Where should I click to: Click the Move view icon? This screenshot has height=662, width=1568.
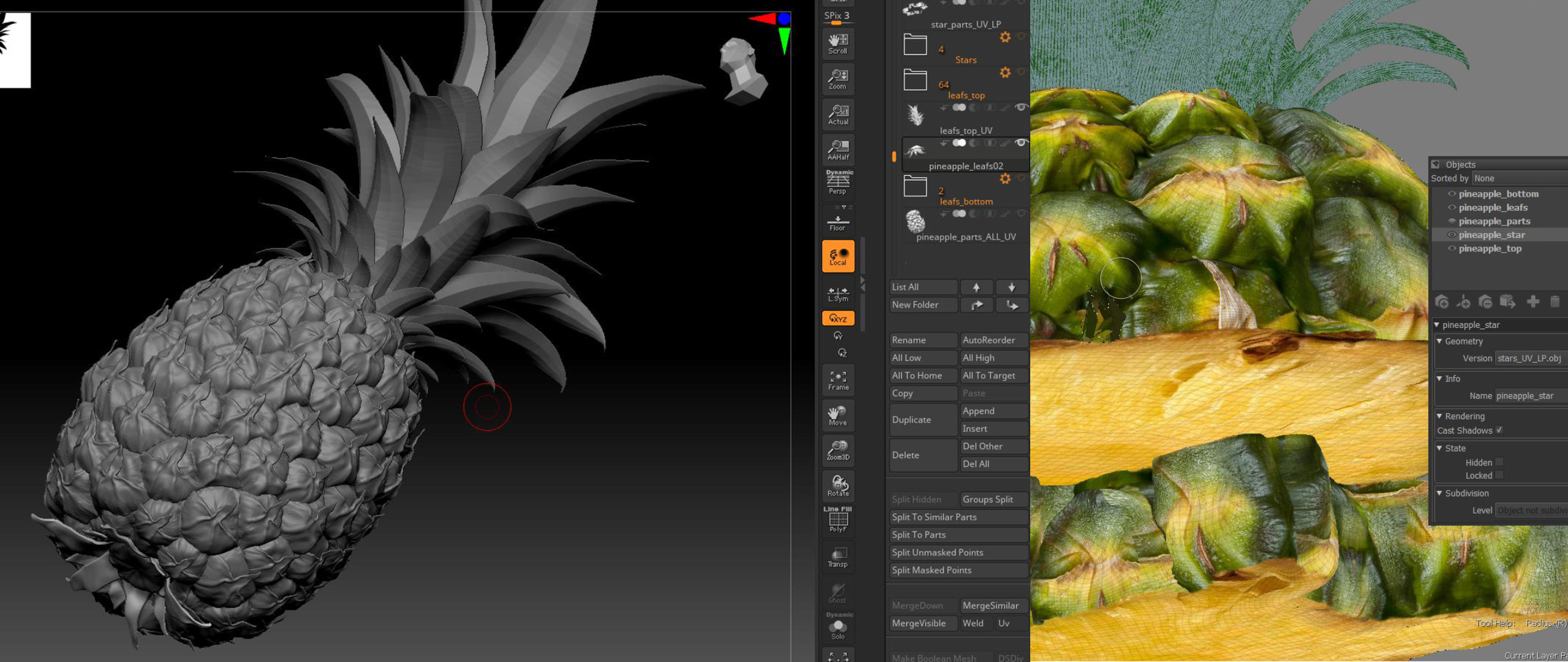tap(838, 416)
